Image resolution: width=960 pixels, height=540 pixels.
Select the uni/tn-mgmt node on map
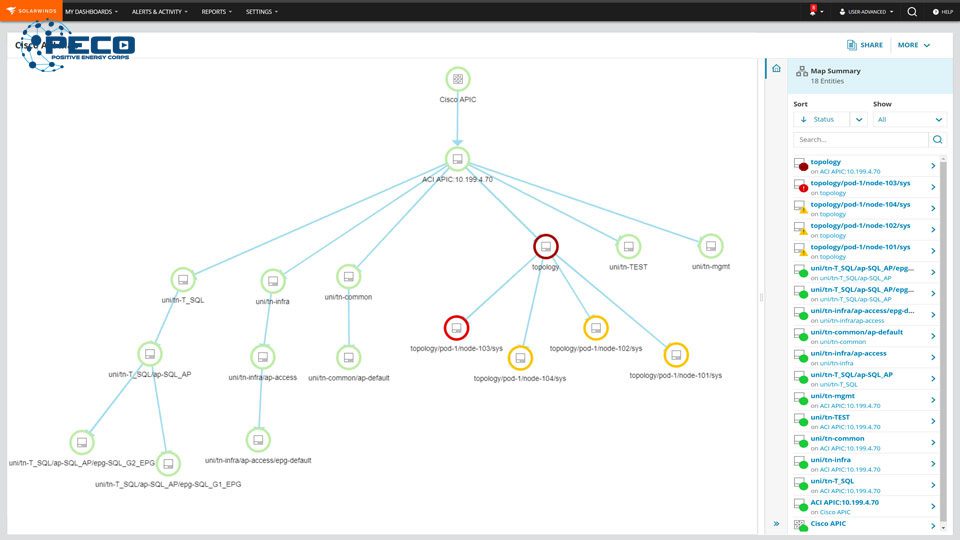[711, 246]
